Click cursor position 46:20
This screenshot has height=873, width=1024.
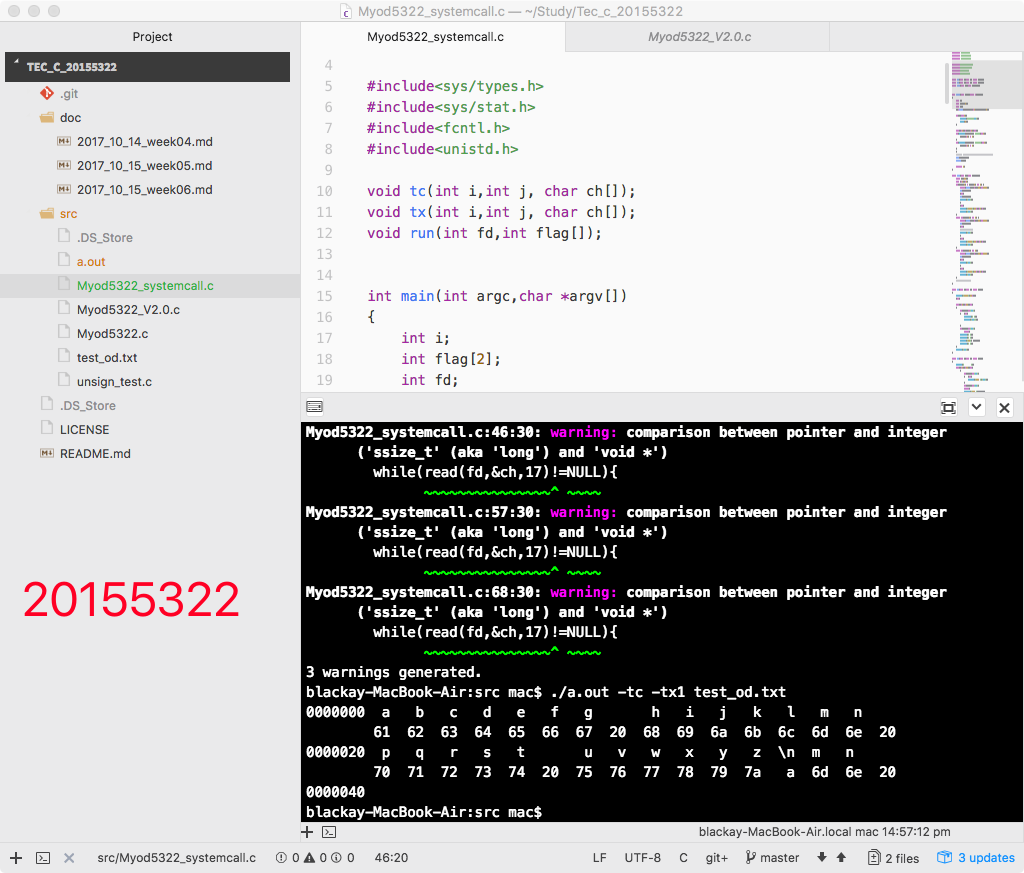[391, 858]
